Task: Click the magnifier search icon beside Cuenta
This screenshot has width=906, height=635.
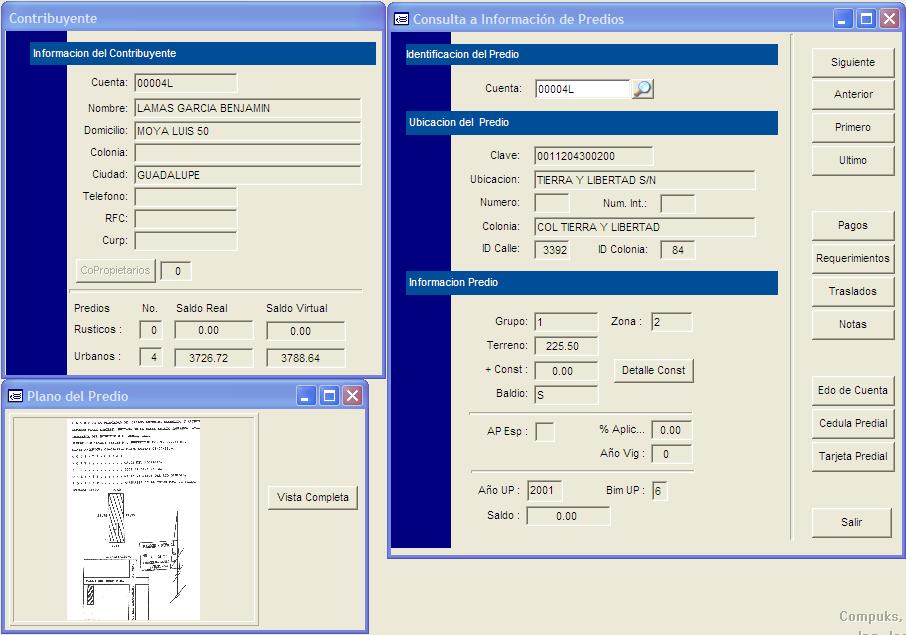Action: point(642,89)
